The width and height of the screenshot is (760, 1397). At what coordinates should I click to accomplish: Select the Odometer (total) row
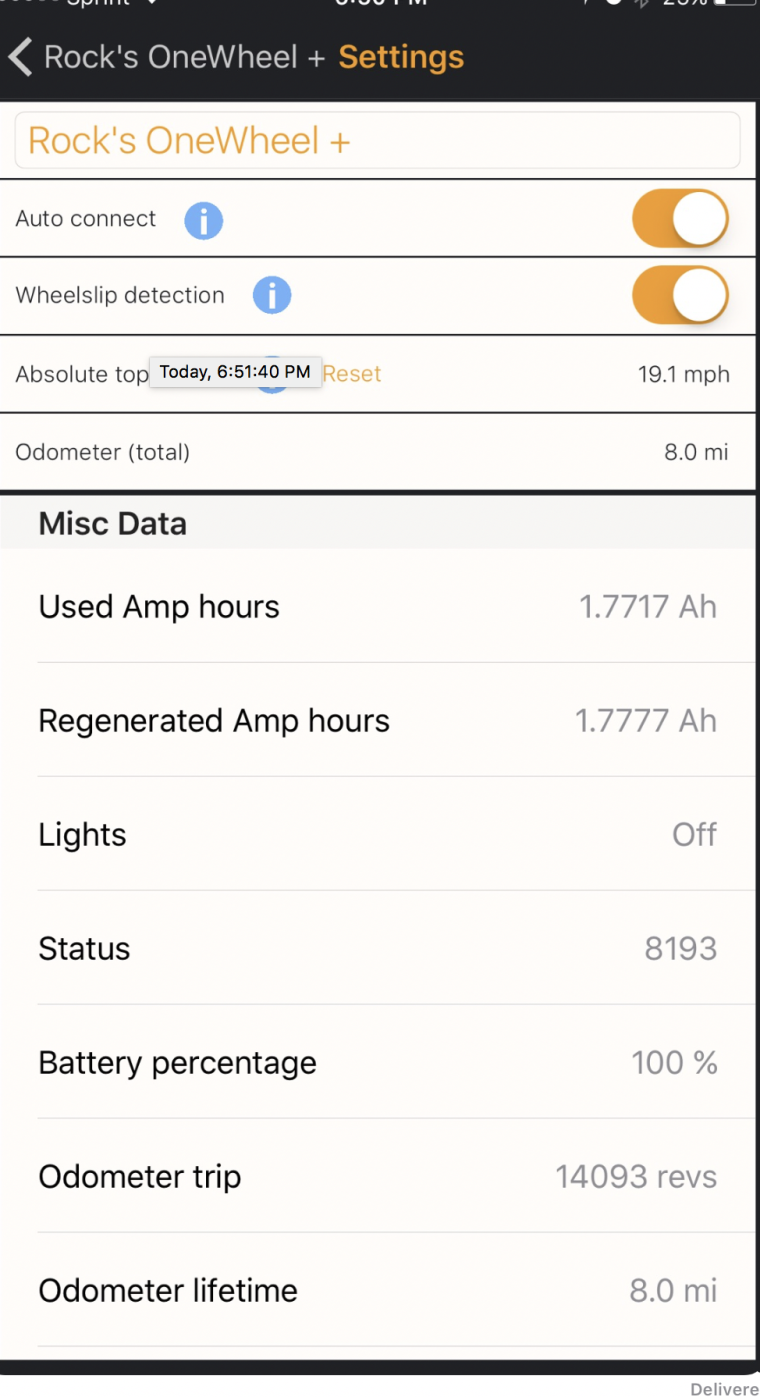(x=377, y=452)
